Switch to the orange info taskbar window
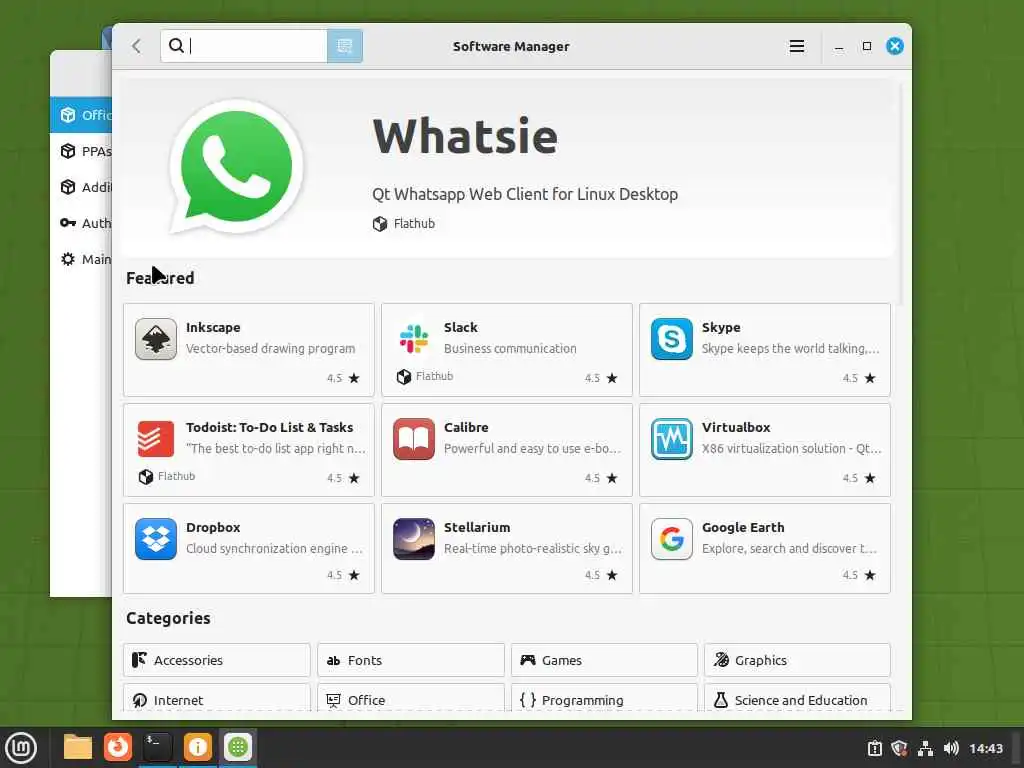 click(197, 747)
